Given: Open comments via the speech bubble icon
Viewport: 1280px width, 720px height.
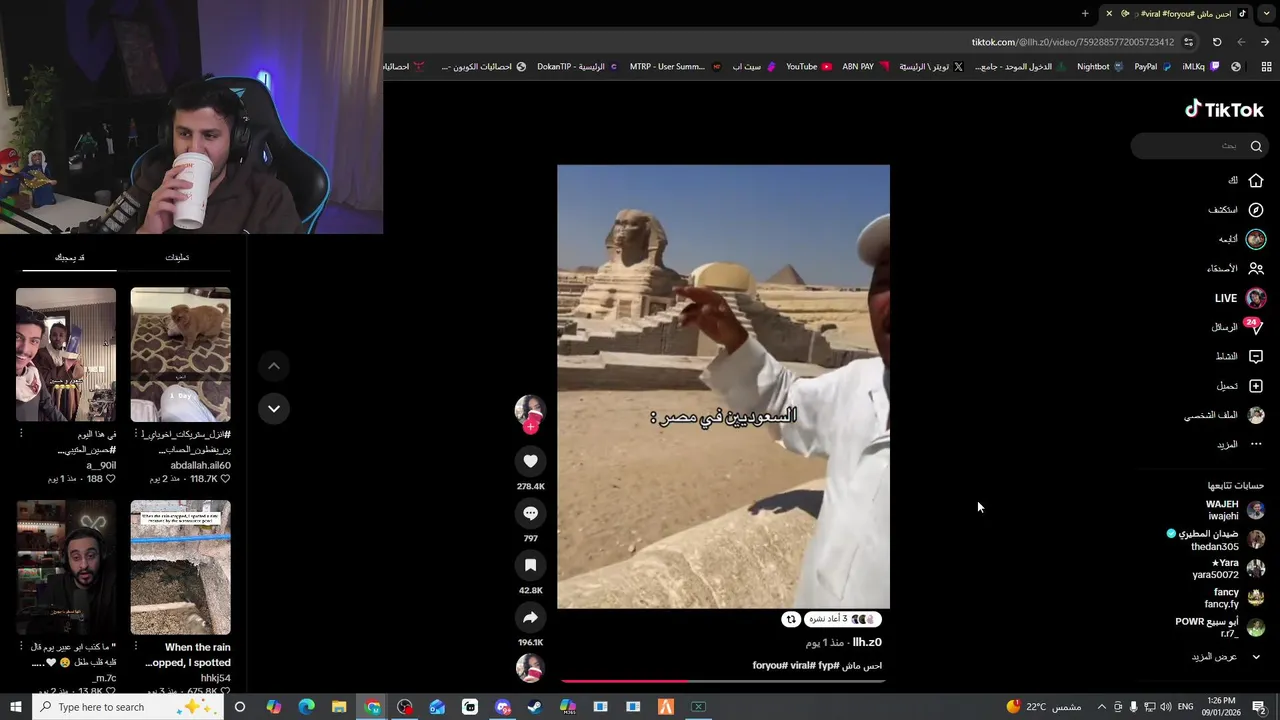Looking at the screenshot, I should pyautogui.click(x=530, y=513).
